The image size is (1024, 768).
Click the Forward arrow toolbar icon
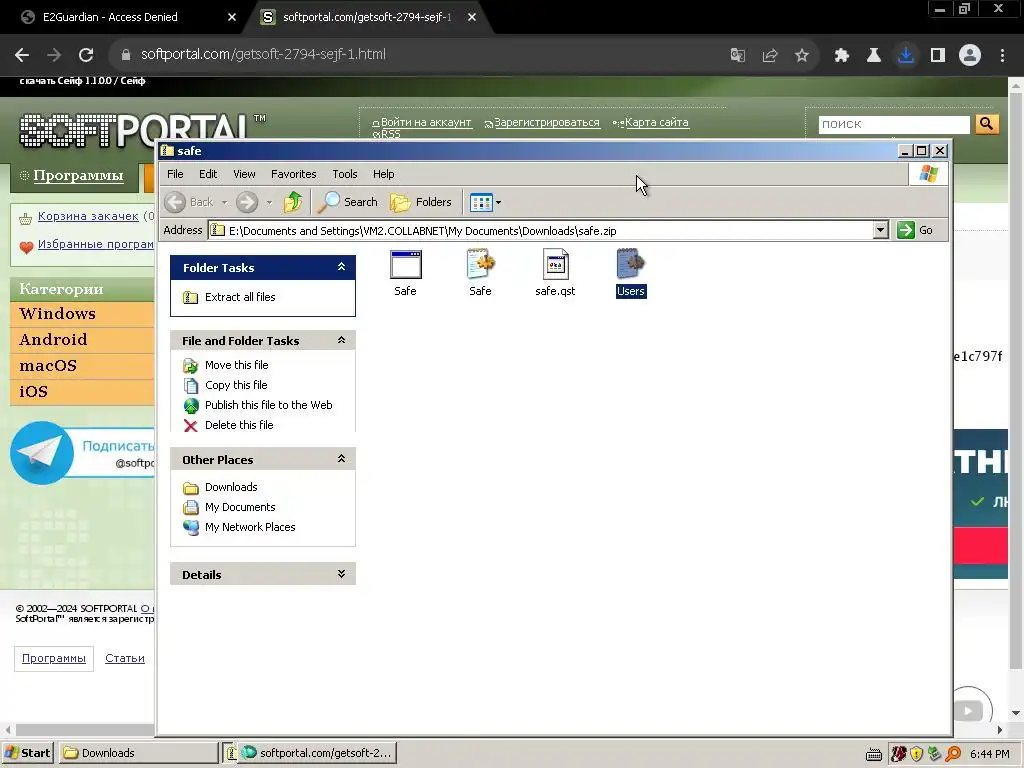(x=247, y=202)
